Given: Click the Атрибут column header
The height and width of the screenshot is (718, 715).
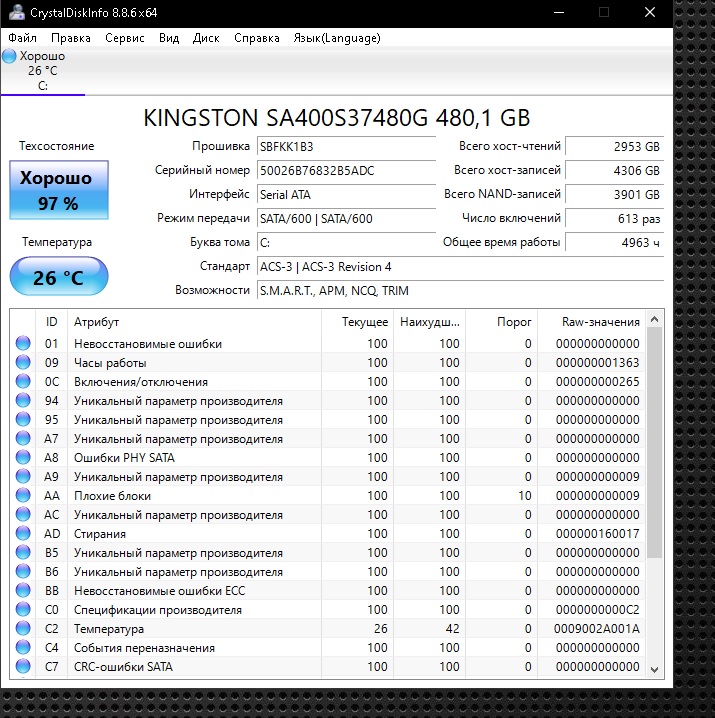Looking at the screenshot, I should (x=194, y=322).
